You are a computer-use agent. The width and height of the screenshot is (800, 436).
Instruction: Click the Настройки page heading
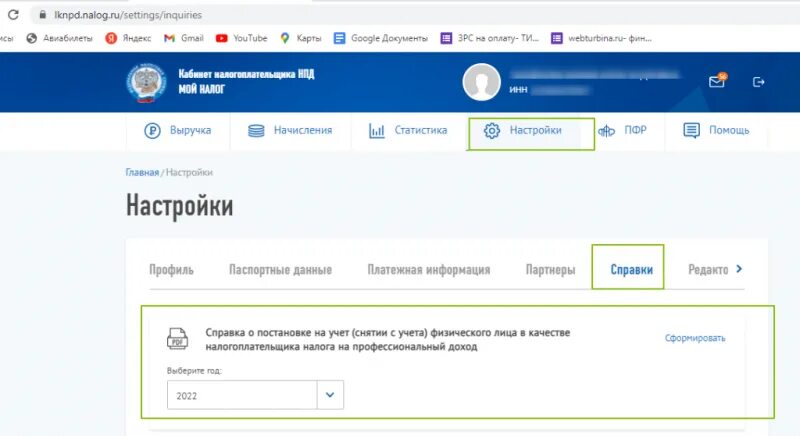[180, 206]
